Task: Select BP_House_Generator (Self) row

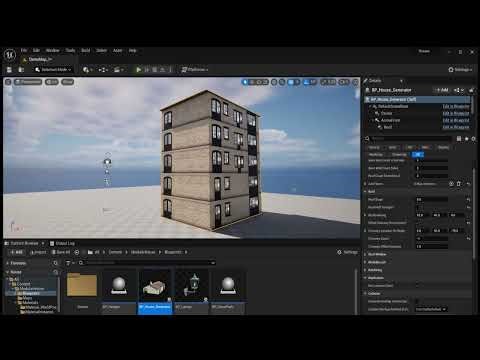Action: pos(417,99)
